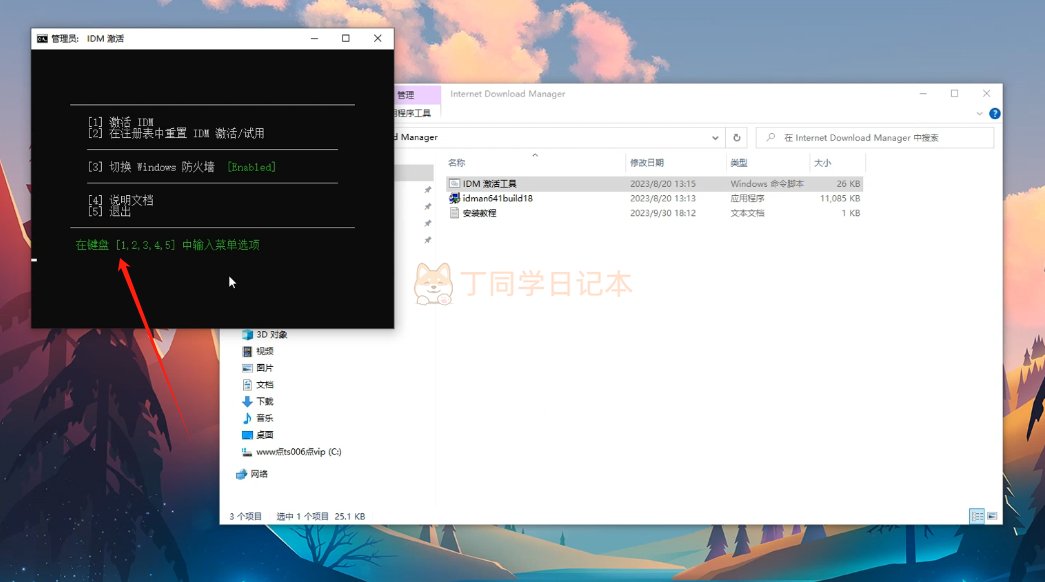Open the 网络 item in navigation pane

[259, 474]
